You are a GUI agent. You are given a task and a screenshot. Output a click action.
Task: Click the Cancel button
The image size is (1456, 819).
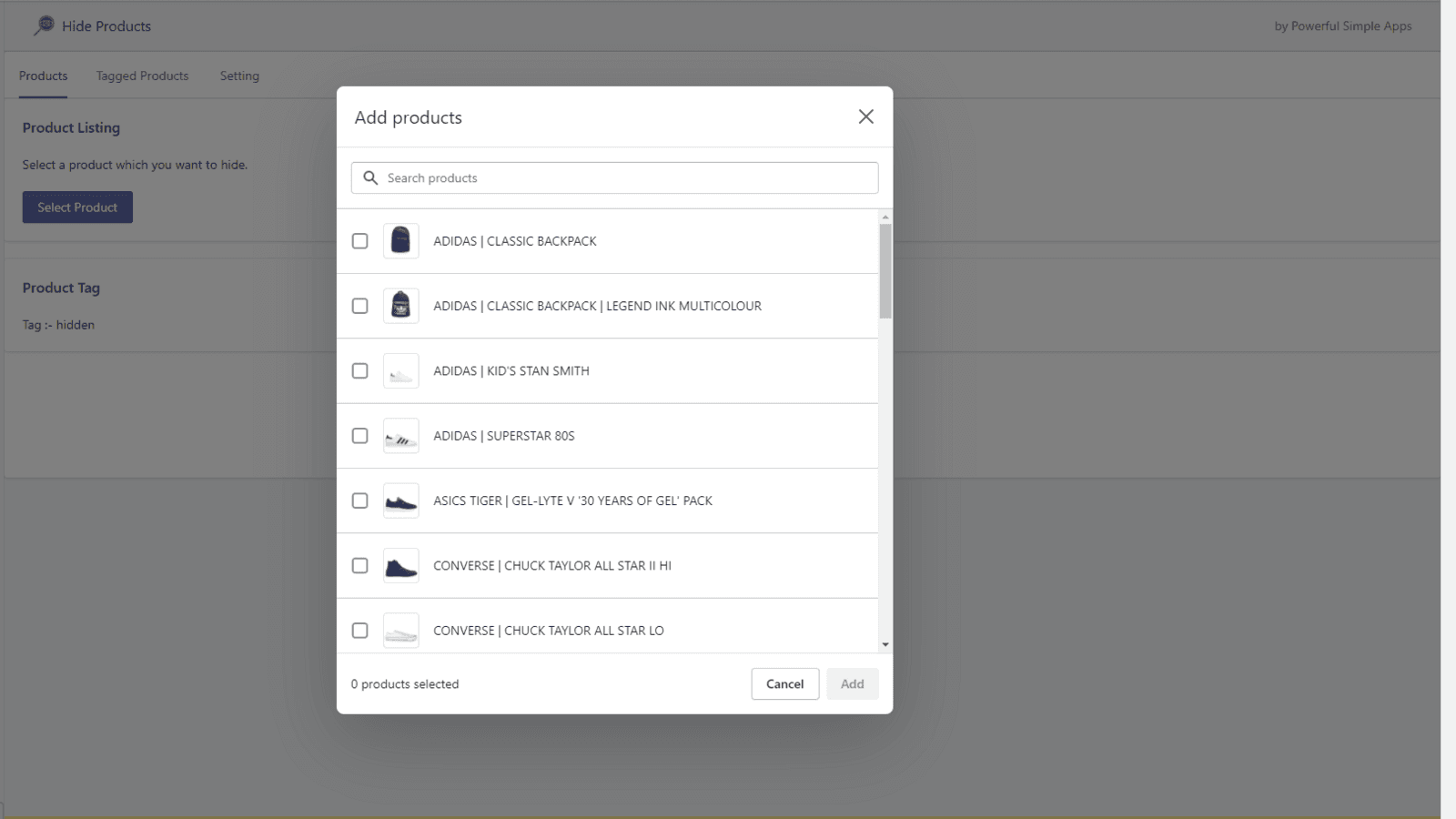pyautogui.click(x=784, y=683)
